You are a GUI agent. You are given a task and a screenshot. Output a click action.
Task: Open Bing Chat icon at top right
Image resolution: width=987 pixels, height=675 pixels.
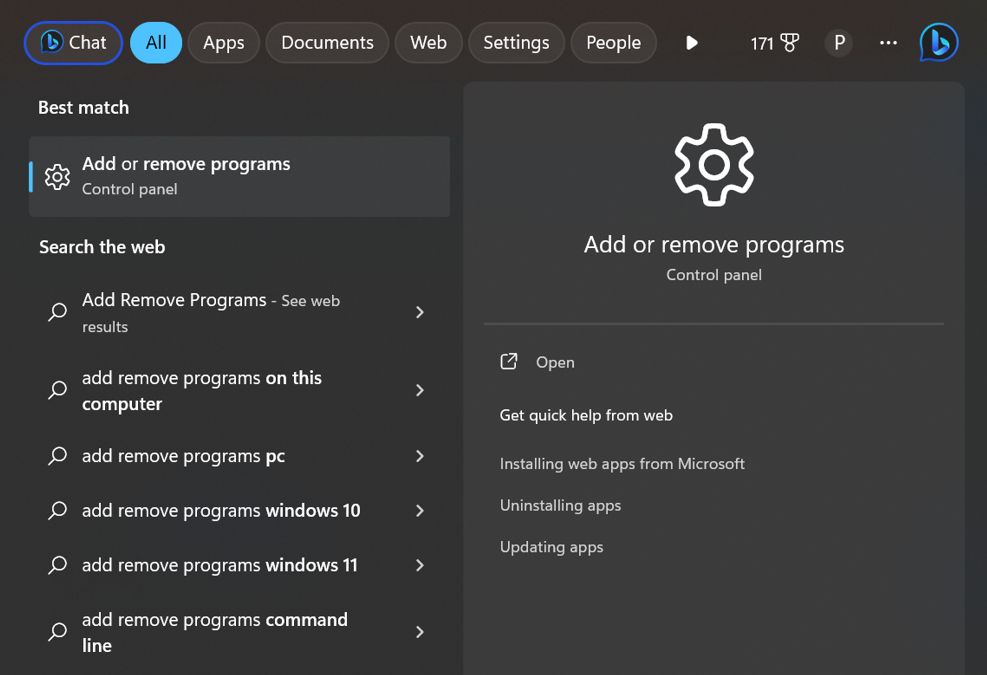(938, 43)
